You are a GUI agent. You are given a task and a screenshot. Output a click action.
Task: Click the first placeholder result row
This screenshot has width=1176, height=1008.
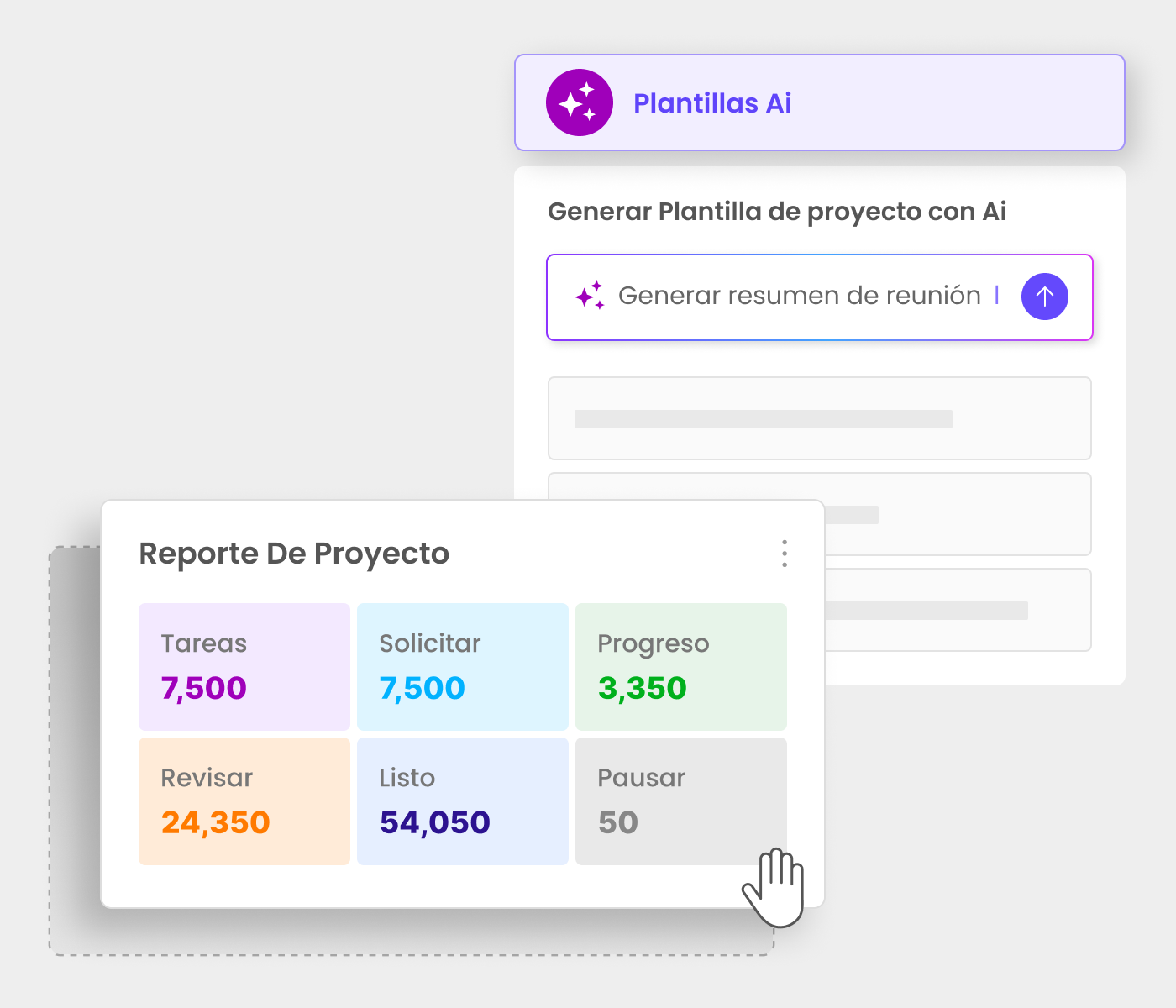coord(819,418)
